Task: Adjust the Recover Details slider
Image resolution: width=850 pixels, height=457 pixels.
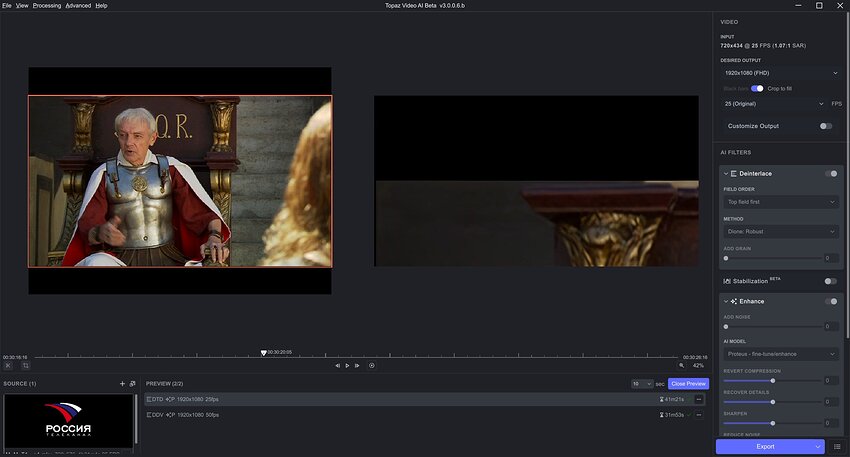Action: point(772,402)
